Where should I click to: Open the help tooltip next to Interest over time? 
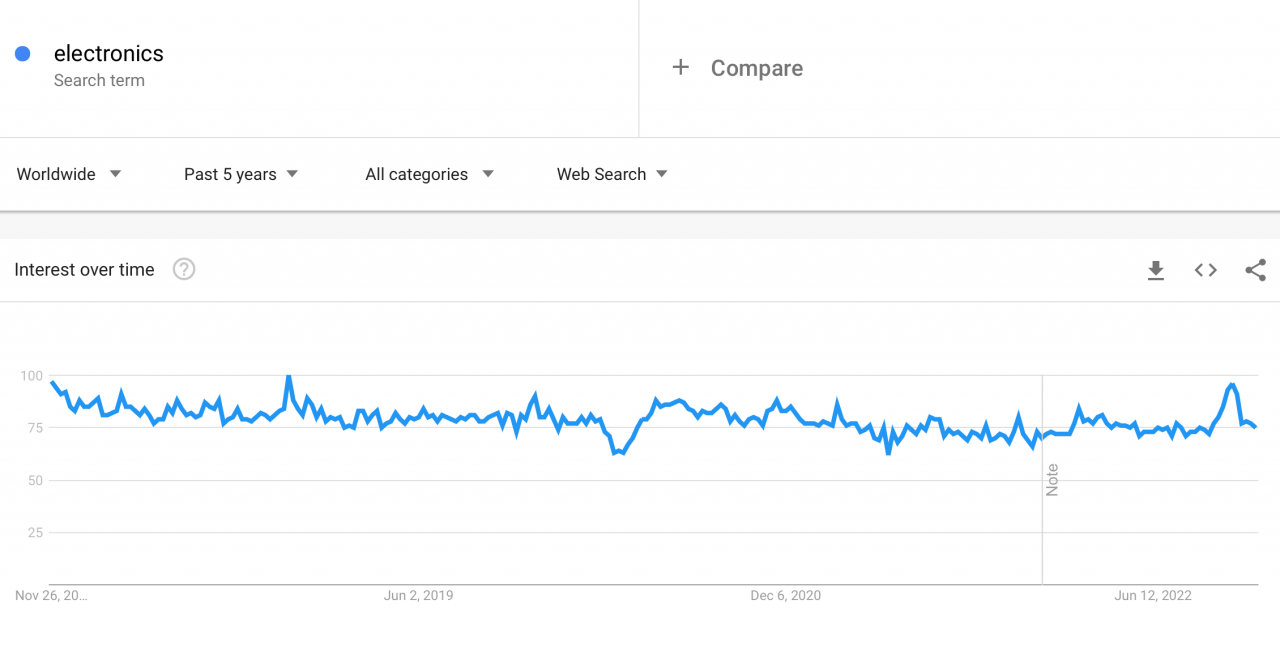pyautogui.click(x=183, y=269)
